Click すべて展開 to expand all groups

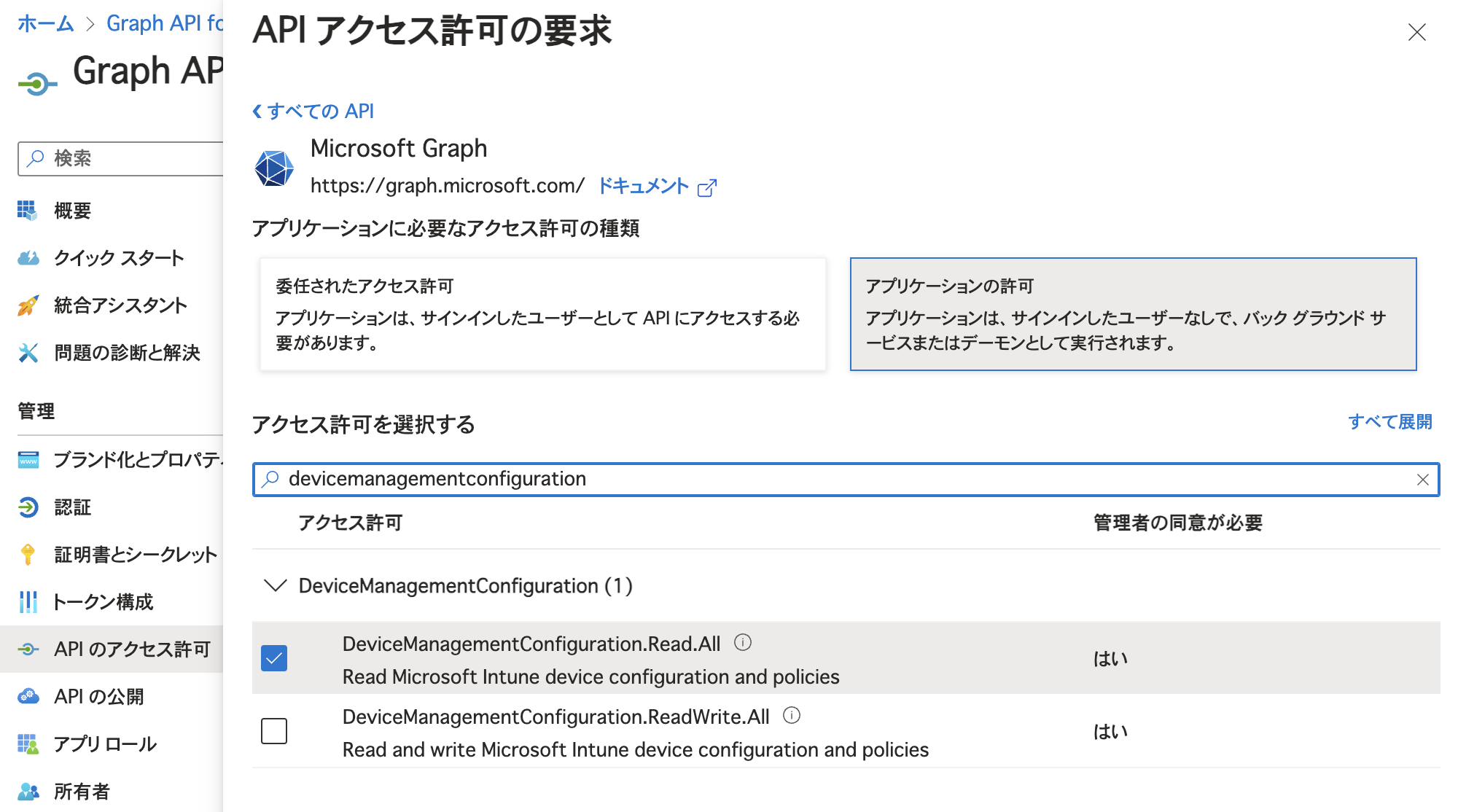tap(1389, 422)
